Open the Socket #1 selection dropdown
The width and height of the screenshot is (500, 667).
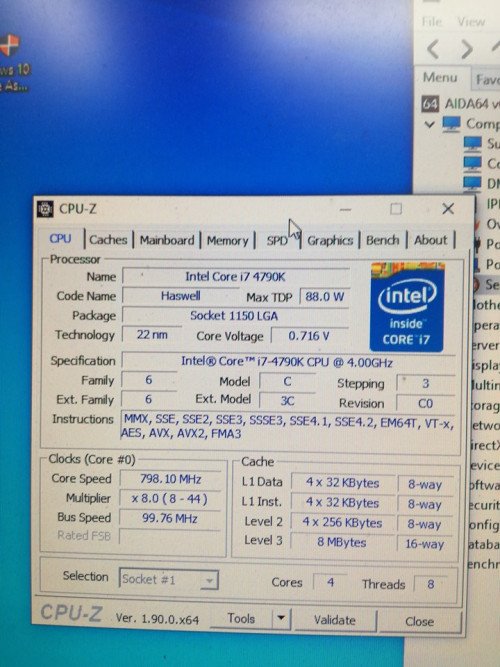[x=169, y=579]
